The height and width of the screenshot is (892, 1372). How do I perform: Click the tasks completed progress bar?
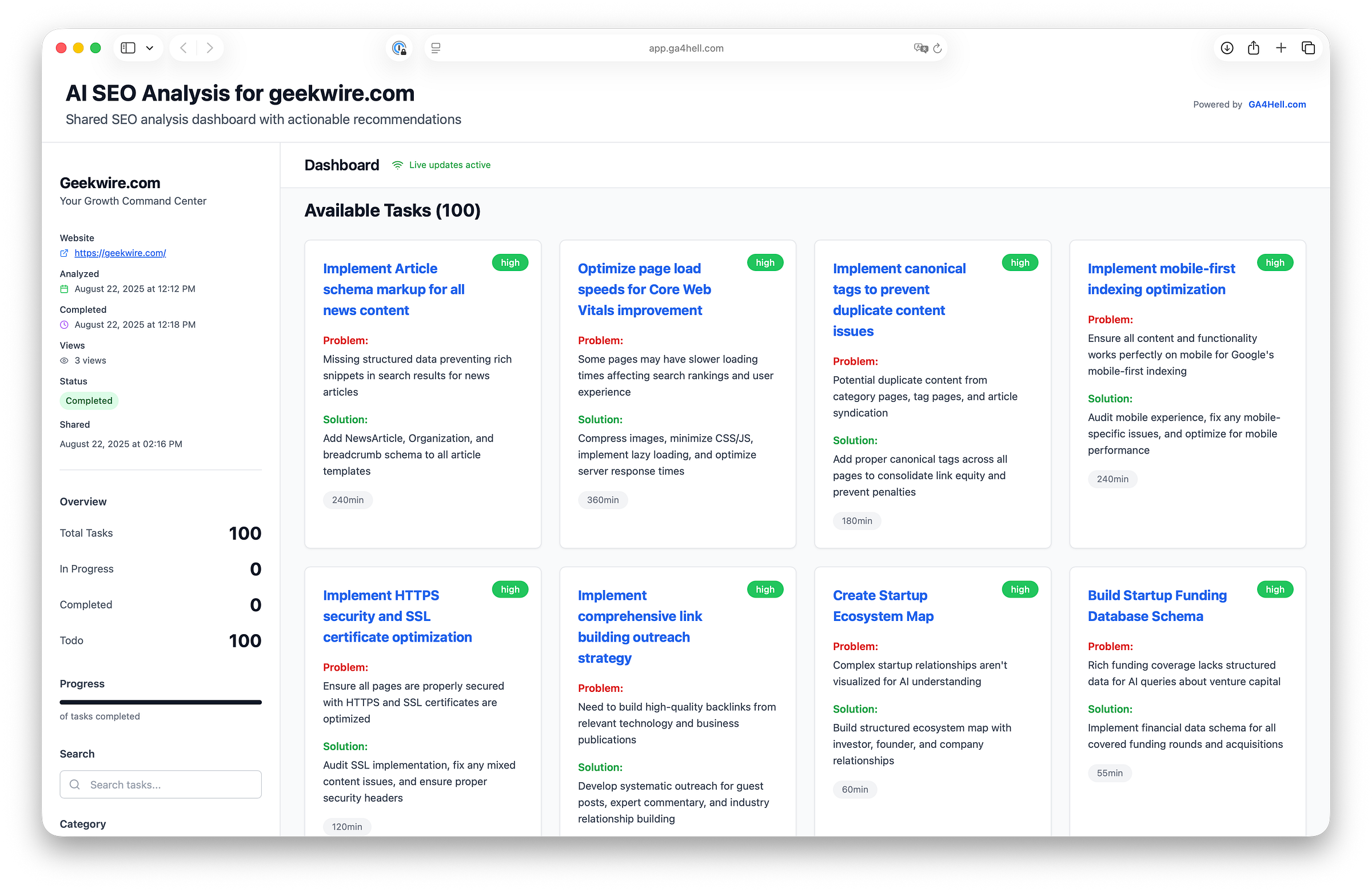[x=161, y=702]
